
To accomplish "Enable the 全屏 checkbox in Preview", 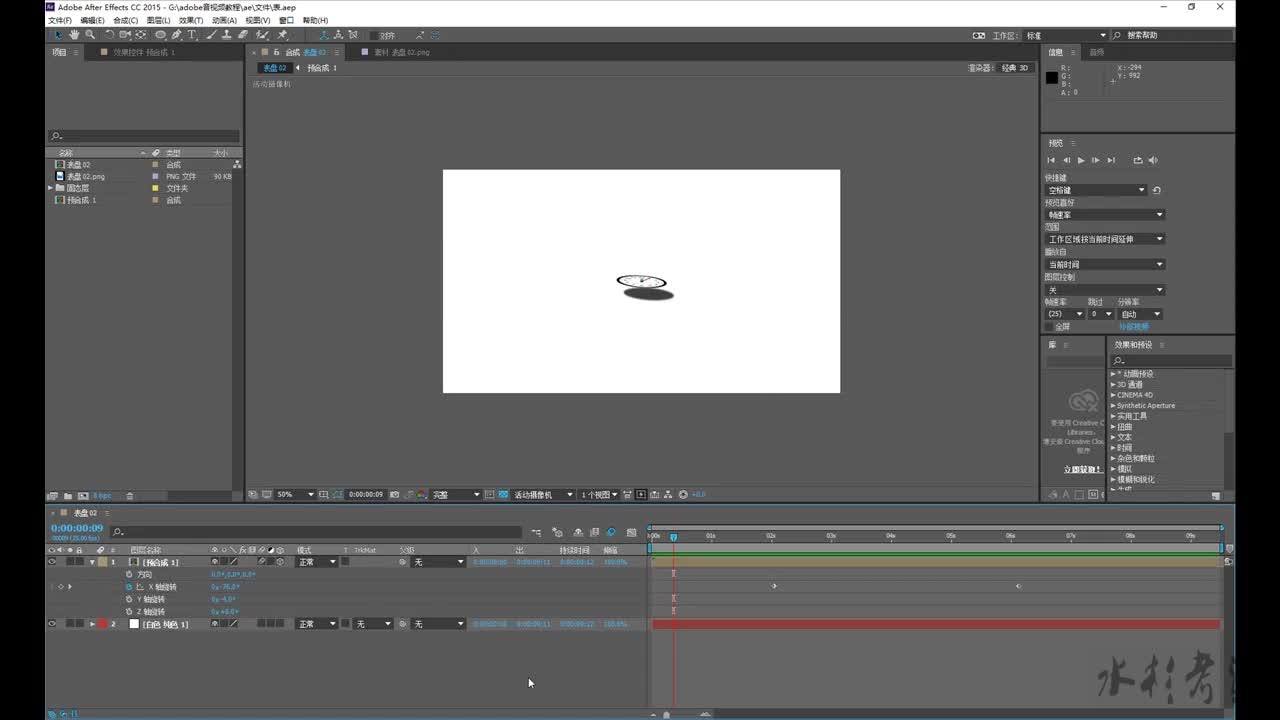I will [1049, 327].
